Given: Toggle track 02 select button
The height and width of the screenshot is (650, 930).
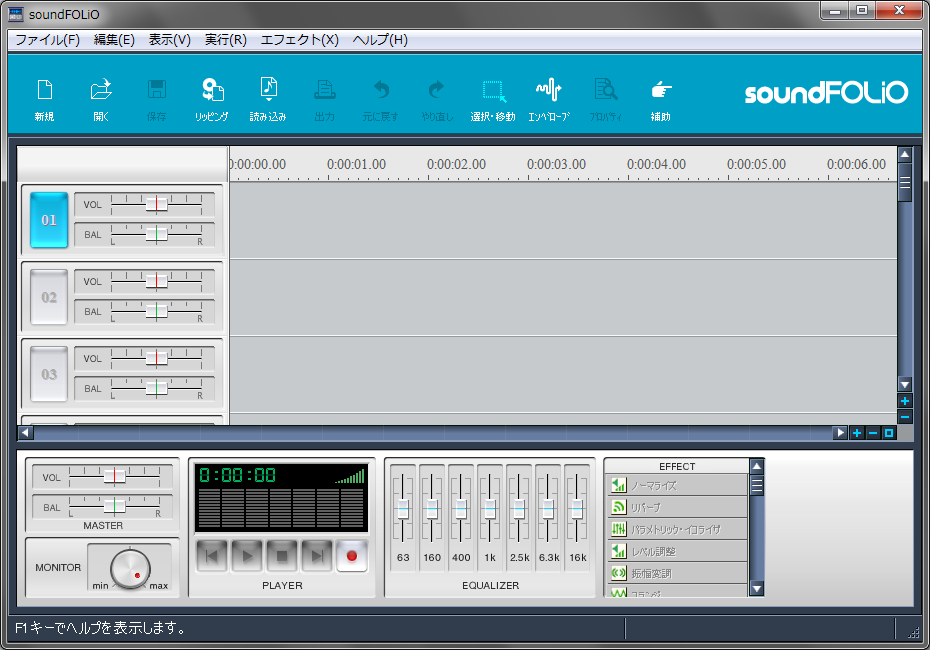Looking at the screenshot, I should [49, 297].
